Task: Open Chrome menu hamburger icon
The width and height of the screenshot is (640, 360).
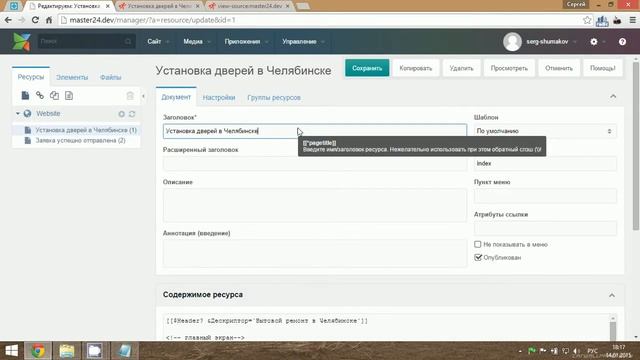Action: (632, 20)
